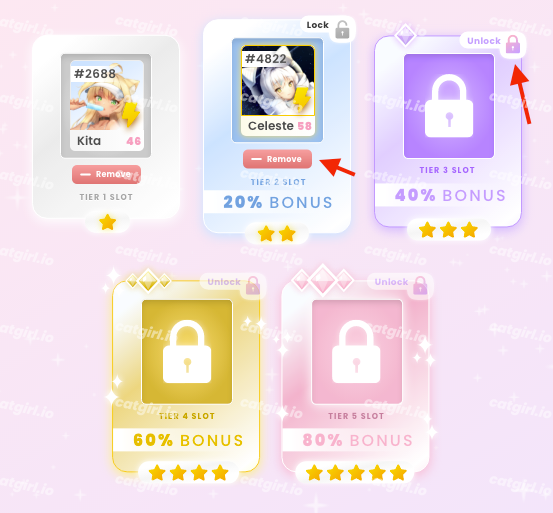The width and height of the screenshot is (553, 513).
Task: Click the large white padlock in Tier 4 slot
Action: coord(187,352)
